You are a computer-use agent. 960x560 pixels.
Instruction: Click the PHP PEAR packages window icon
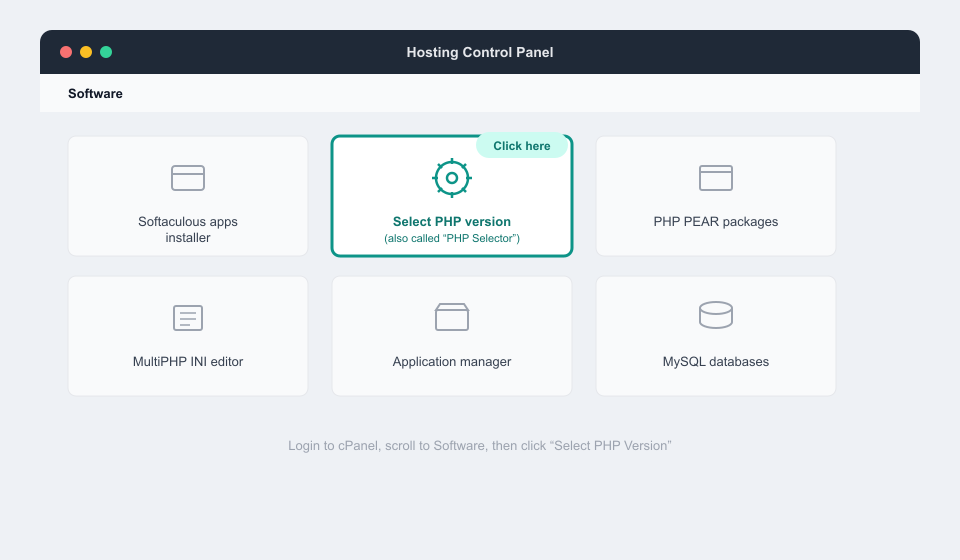716,178
